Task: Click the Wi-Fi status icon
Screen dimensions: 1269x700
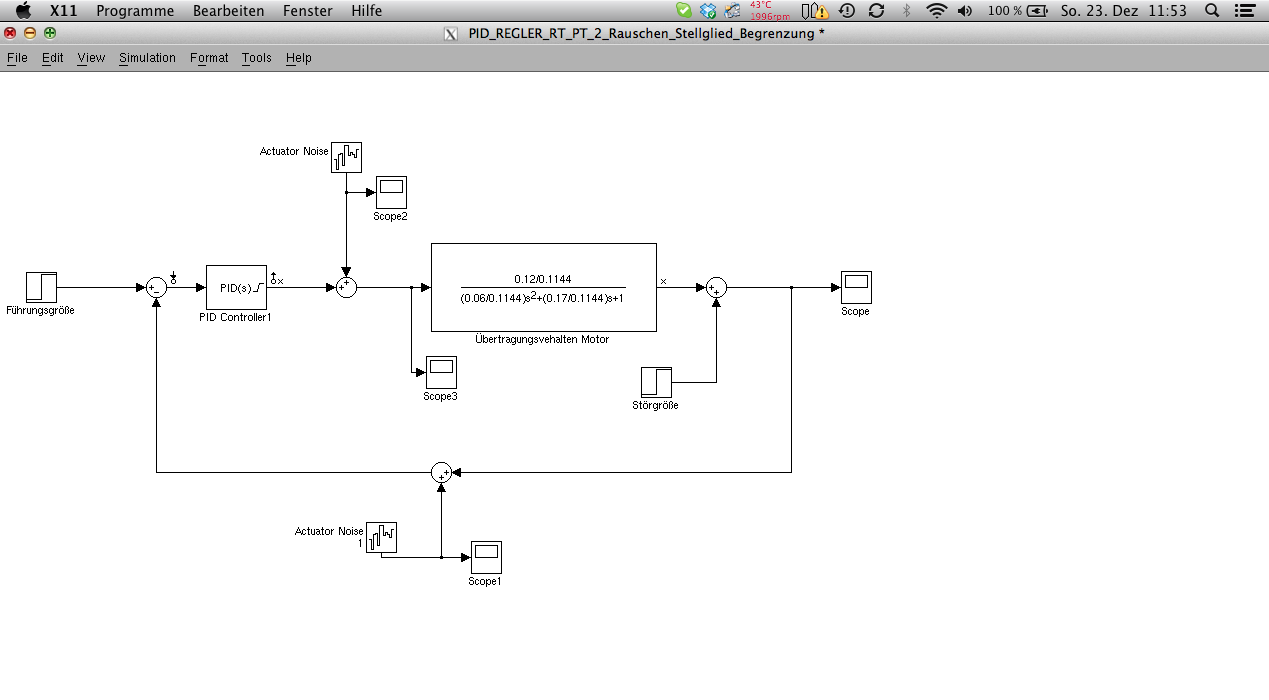Action: tap(936, 11)
